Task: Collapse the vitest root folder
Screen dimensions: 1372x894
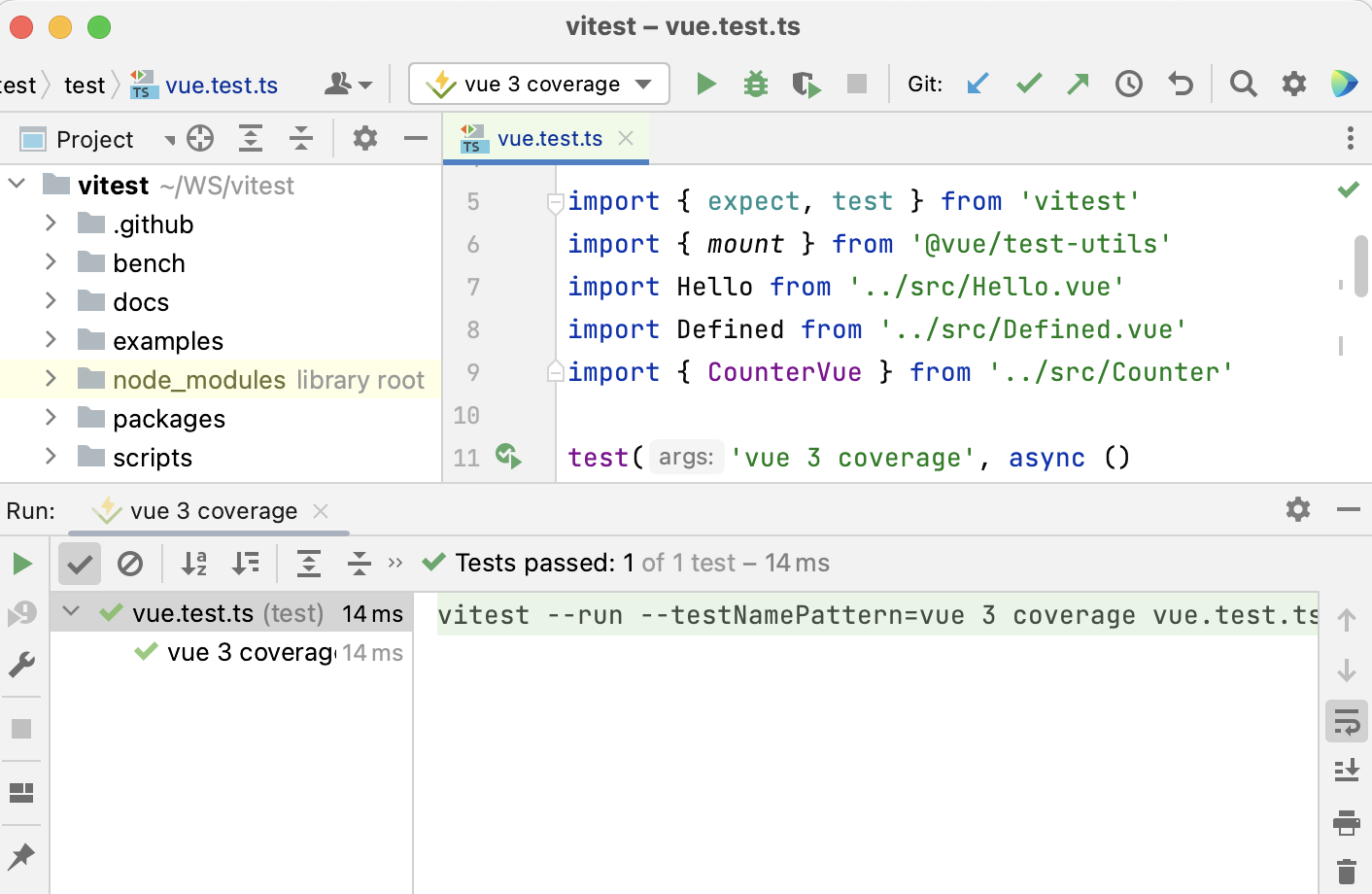Action: coord(17,184)
